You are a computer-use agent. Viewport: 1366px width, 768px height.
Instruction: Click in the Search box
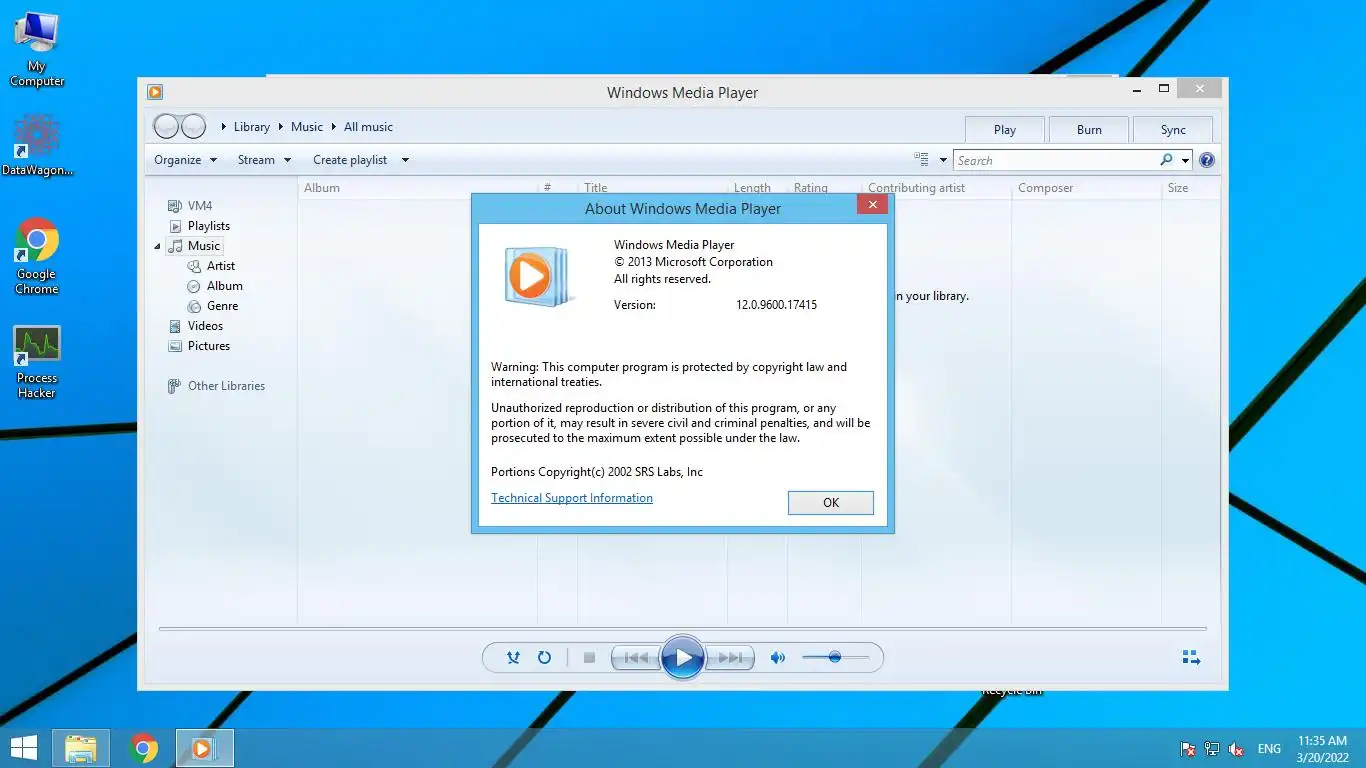[1055, 160]
